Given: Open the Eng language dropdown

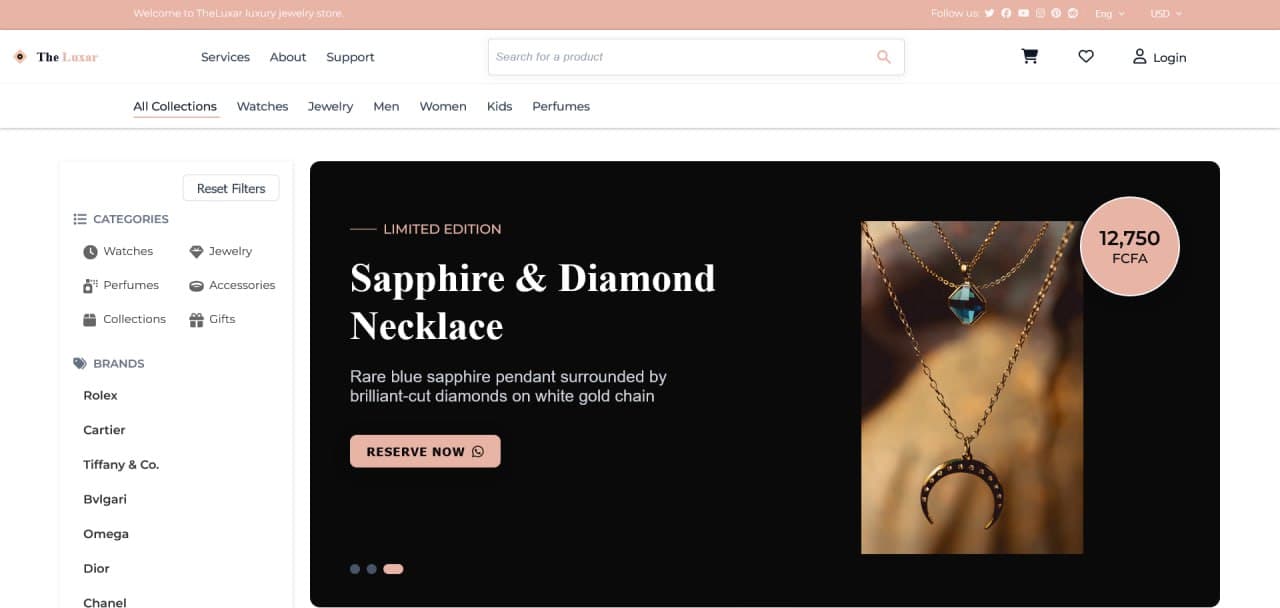Looking at the screenshot, I should (1109, 14).
